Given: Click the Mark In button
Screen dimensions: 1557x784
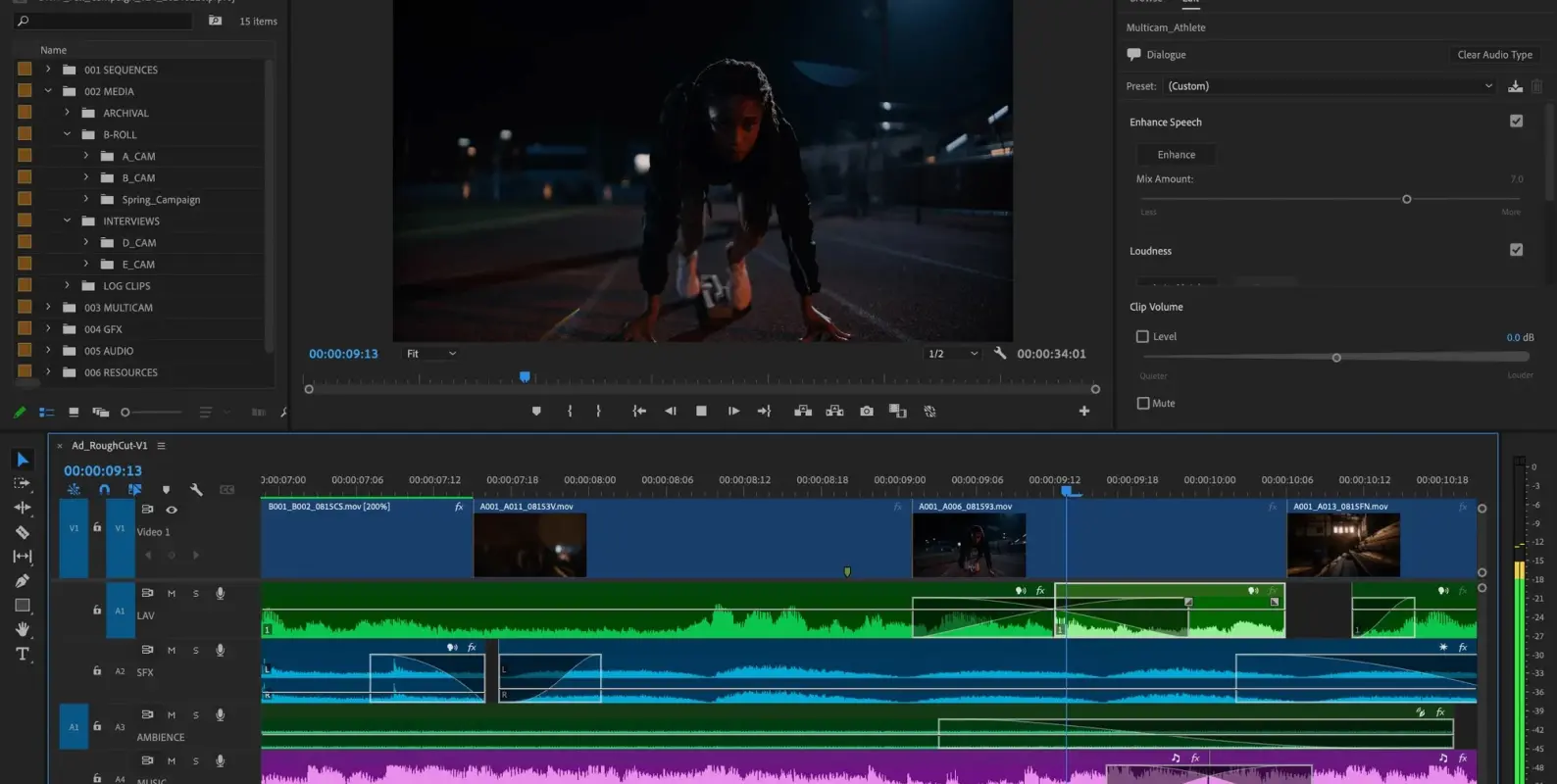Looking at the screenshot, I should click(570, 412).
